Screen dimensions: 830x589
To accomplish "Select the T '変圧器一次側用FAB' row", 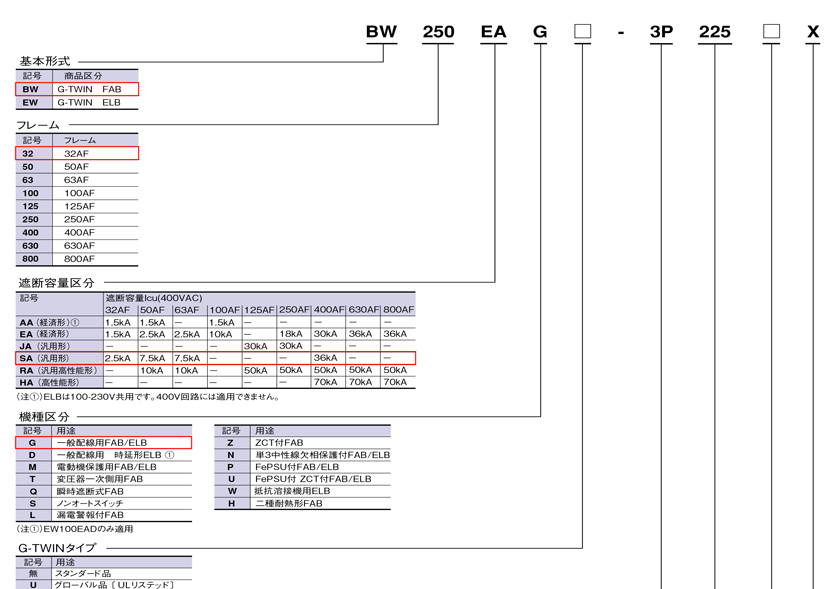I will [104, 479].
